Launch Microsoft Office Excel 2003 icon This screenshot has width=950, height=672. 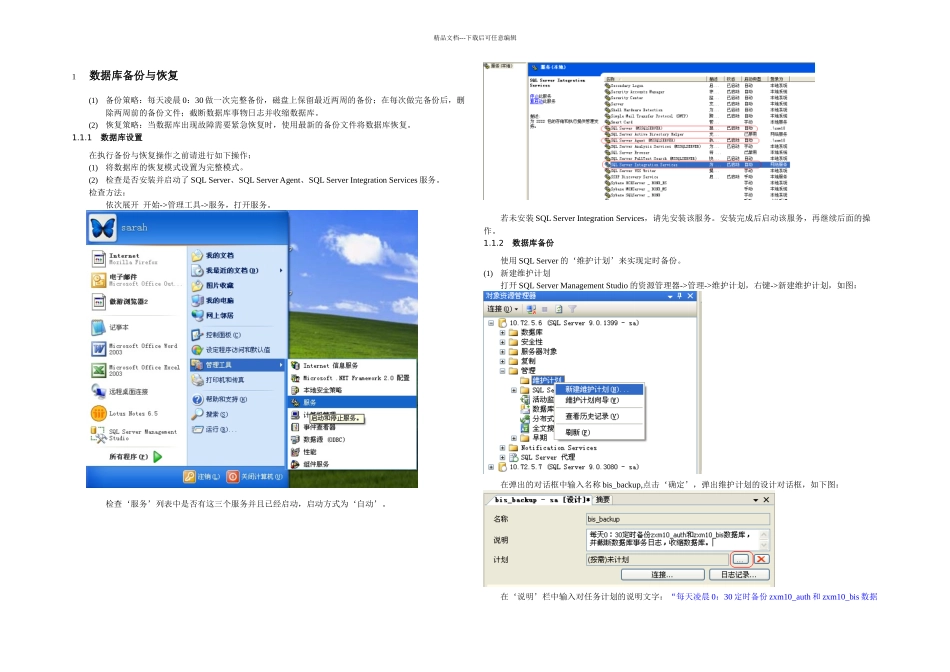[x=99, y=370]
